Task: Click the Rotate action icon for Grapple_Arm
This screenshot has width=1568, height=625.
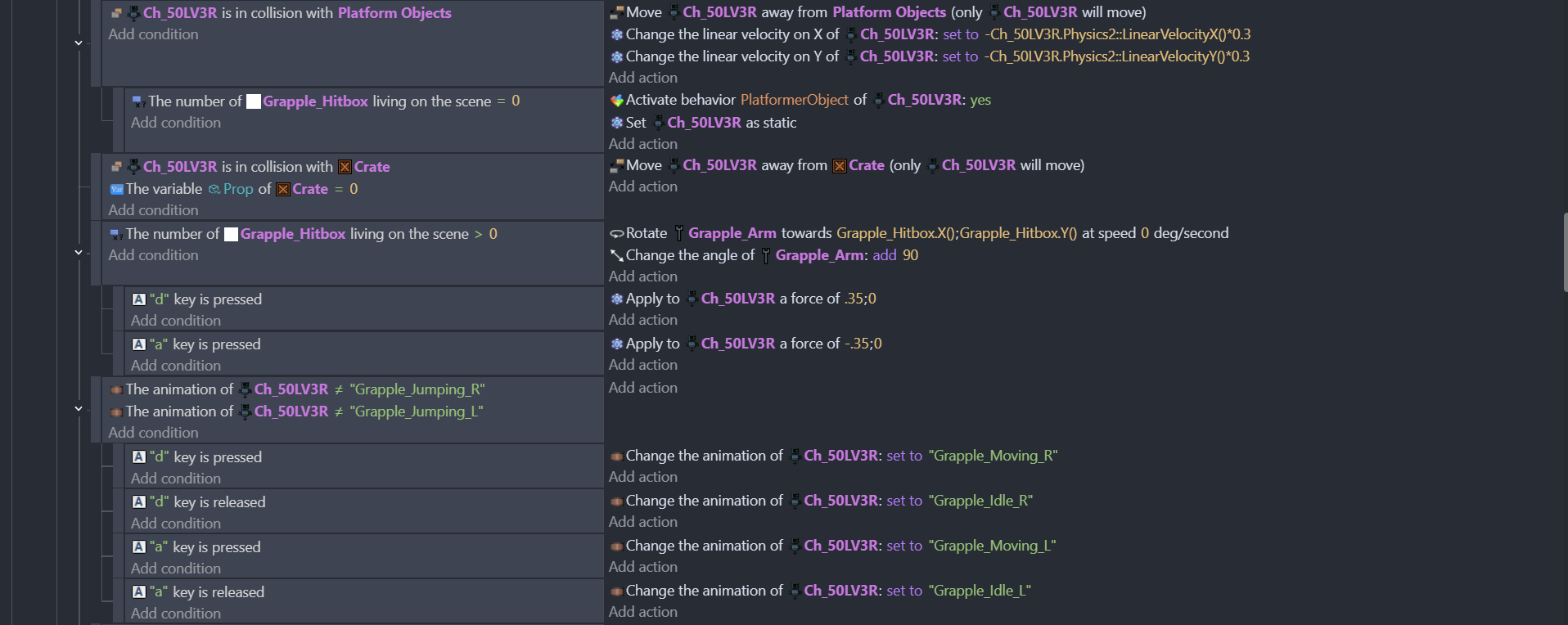Action: (617, 234)
